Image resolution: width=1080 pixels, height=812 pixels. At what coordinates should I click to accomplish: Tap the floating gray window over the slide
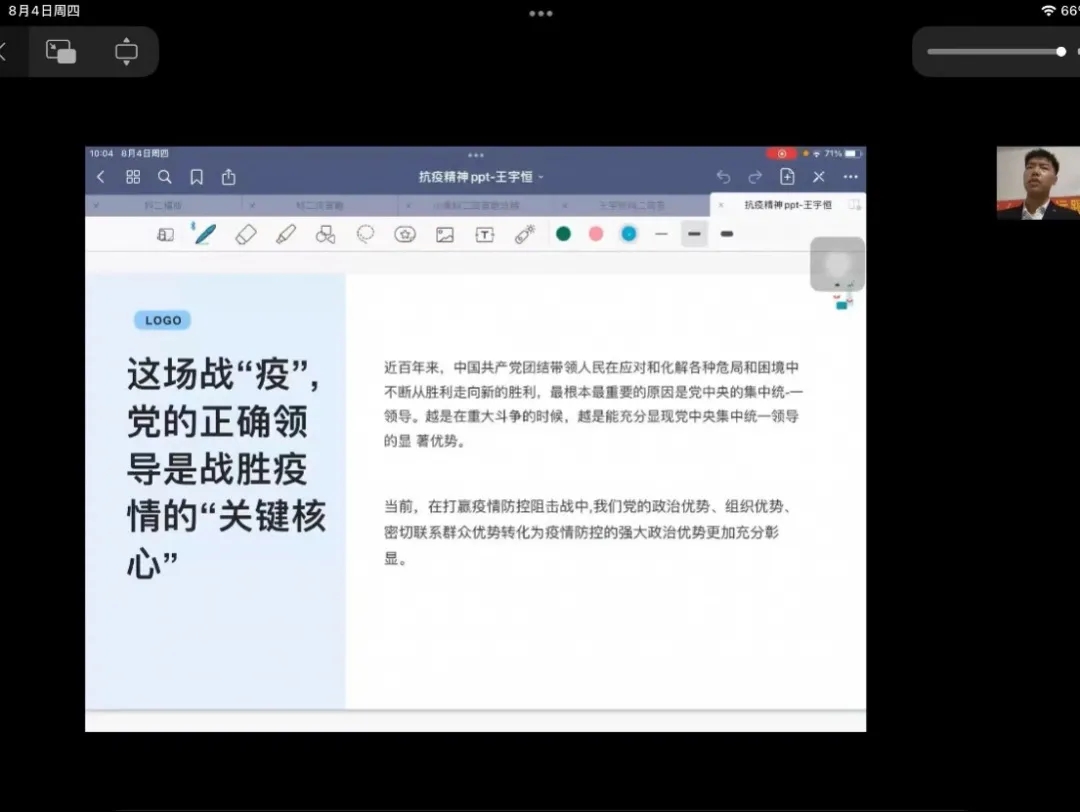tap(838, 264)
